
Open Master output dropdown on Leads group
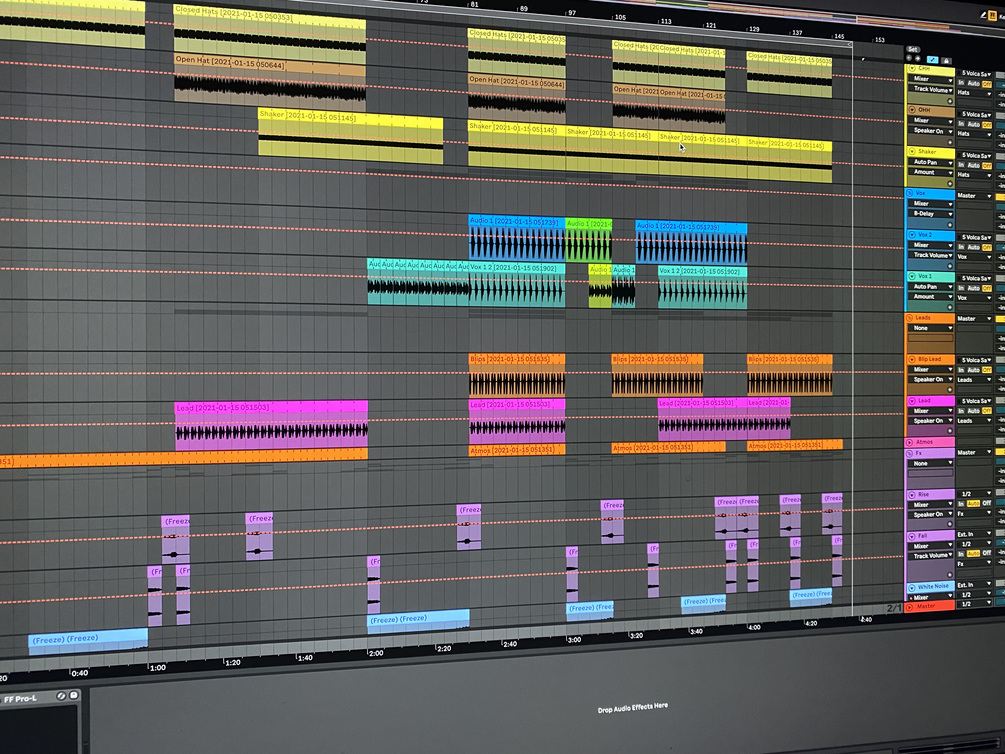tap(974, 319)
